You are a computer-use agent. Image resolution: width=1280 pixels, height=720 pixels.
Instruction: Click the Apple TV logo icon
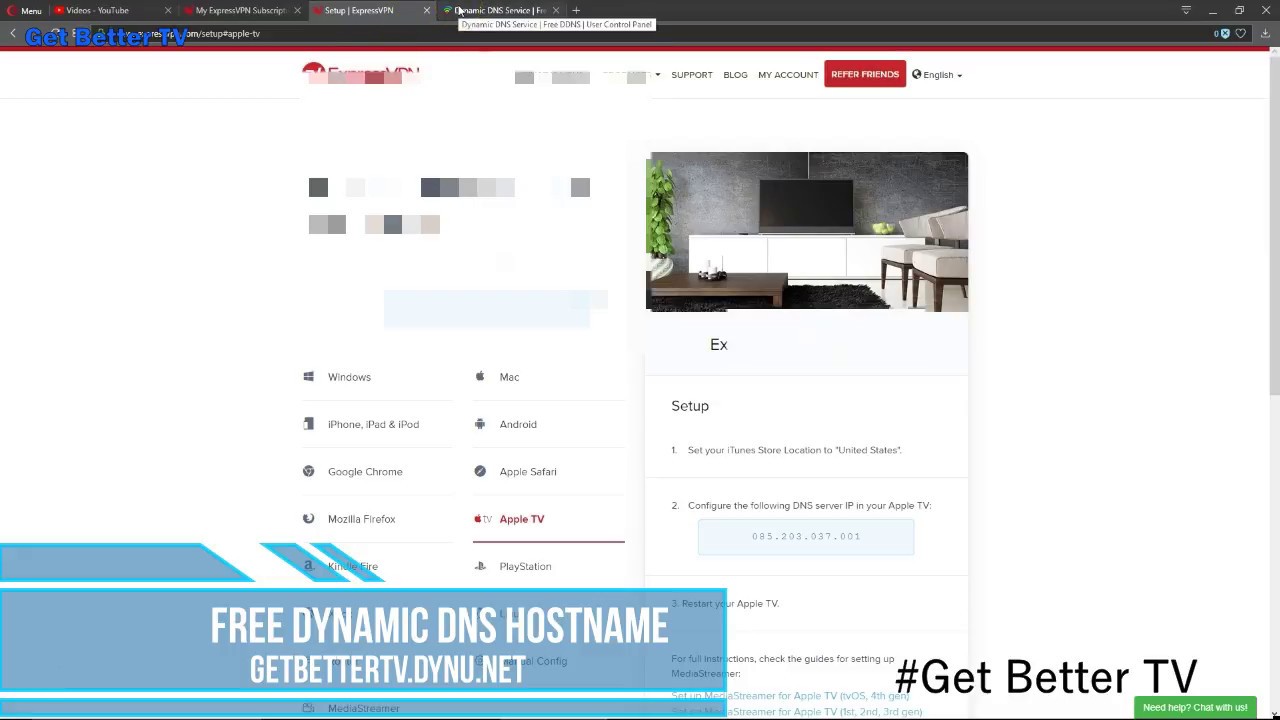[x=483, y=519]
